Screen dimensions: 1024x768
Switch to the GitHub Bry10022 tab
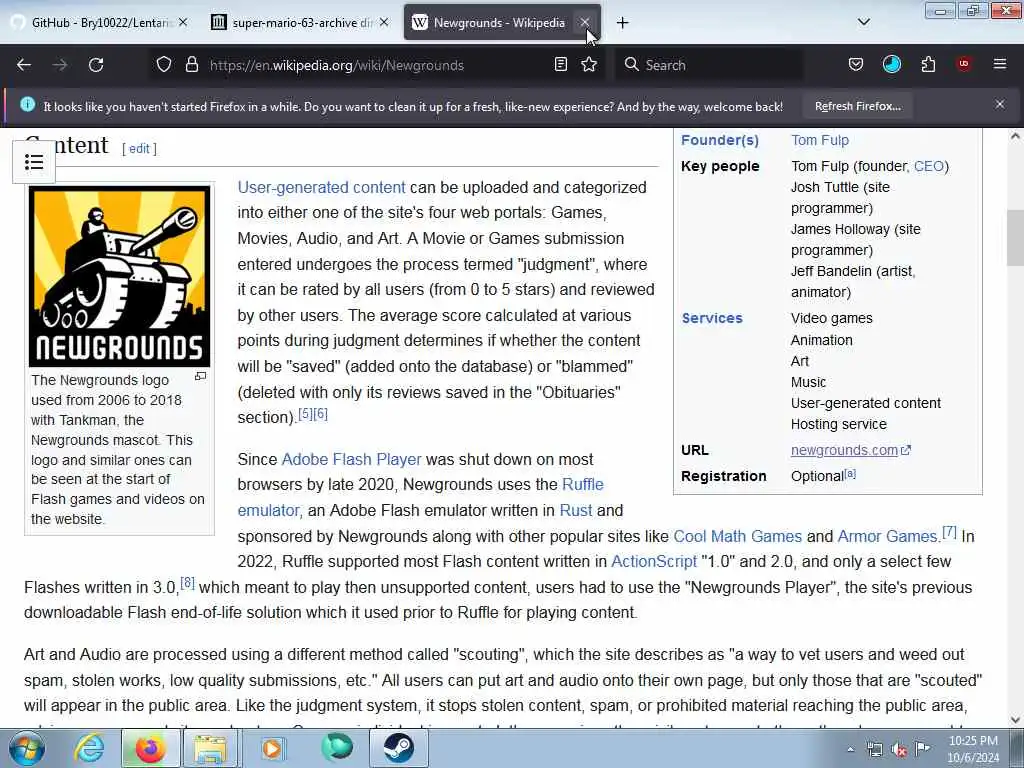[x=99, y=22]
